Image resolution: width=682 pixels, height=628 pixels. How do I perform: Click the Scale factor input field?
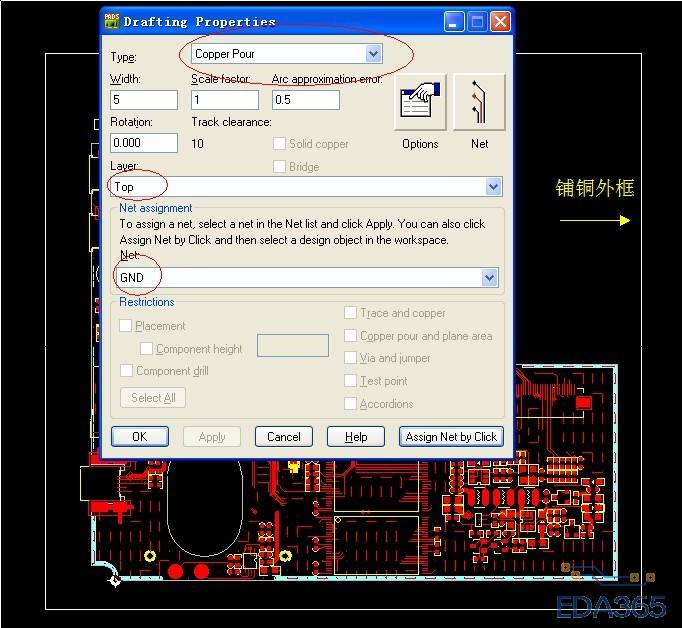tap(225, 100)
